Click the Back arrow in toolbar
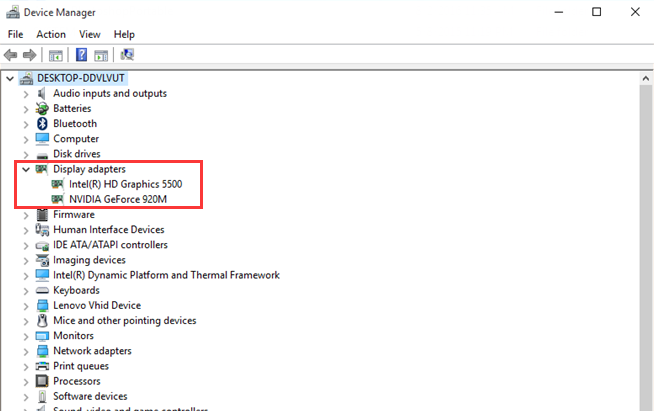Image resolution: width=654 pixels, height=411 pixels. click(x=12, y=55)
